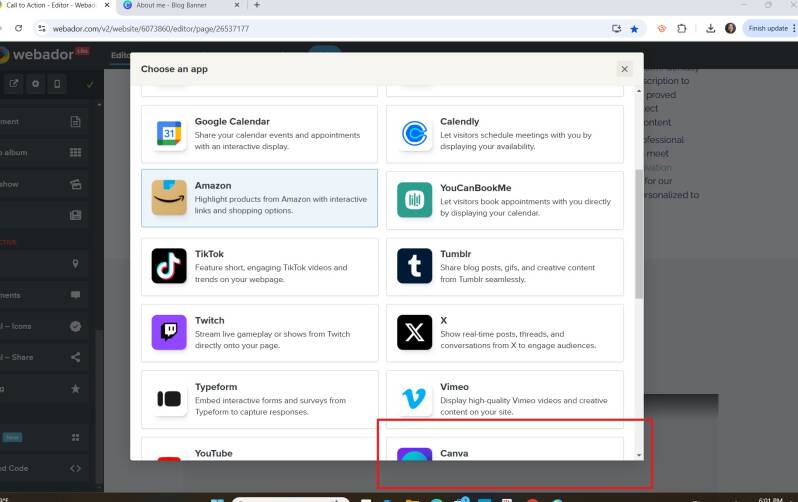Click the Vimeo title text
Screen dimensions: 798x502
click(454, 387)
